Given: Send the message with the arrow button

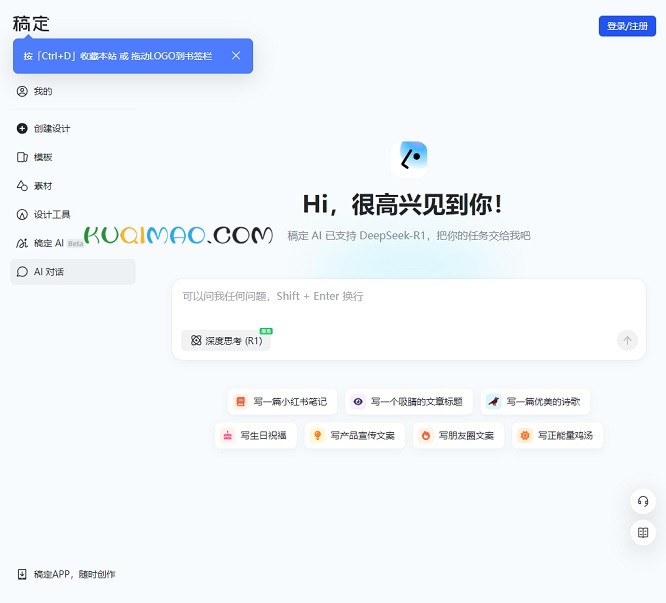Looking at the screenshot, I should click(627, 340).
